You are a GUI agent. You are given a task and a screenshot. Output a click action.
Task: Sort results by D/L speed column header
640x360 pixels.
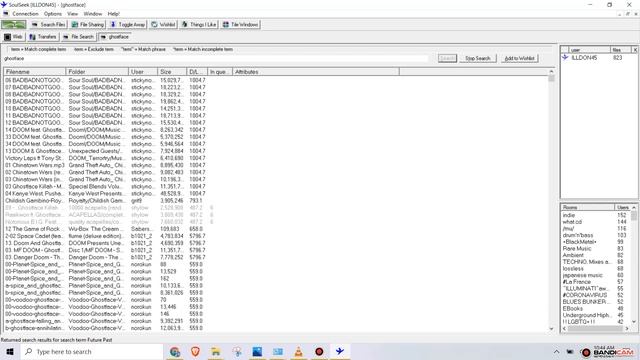pos(197,72)
